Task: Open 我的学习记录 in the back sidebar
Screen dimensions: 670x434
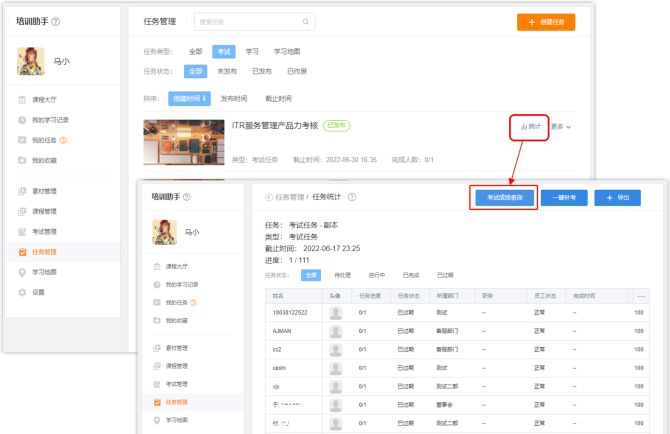Action: click(x=52, y=120)
